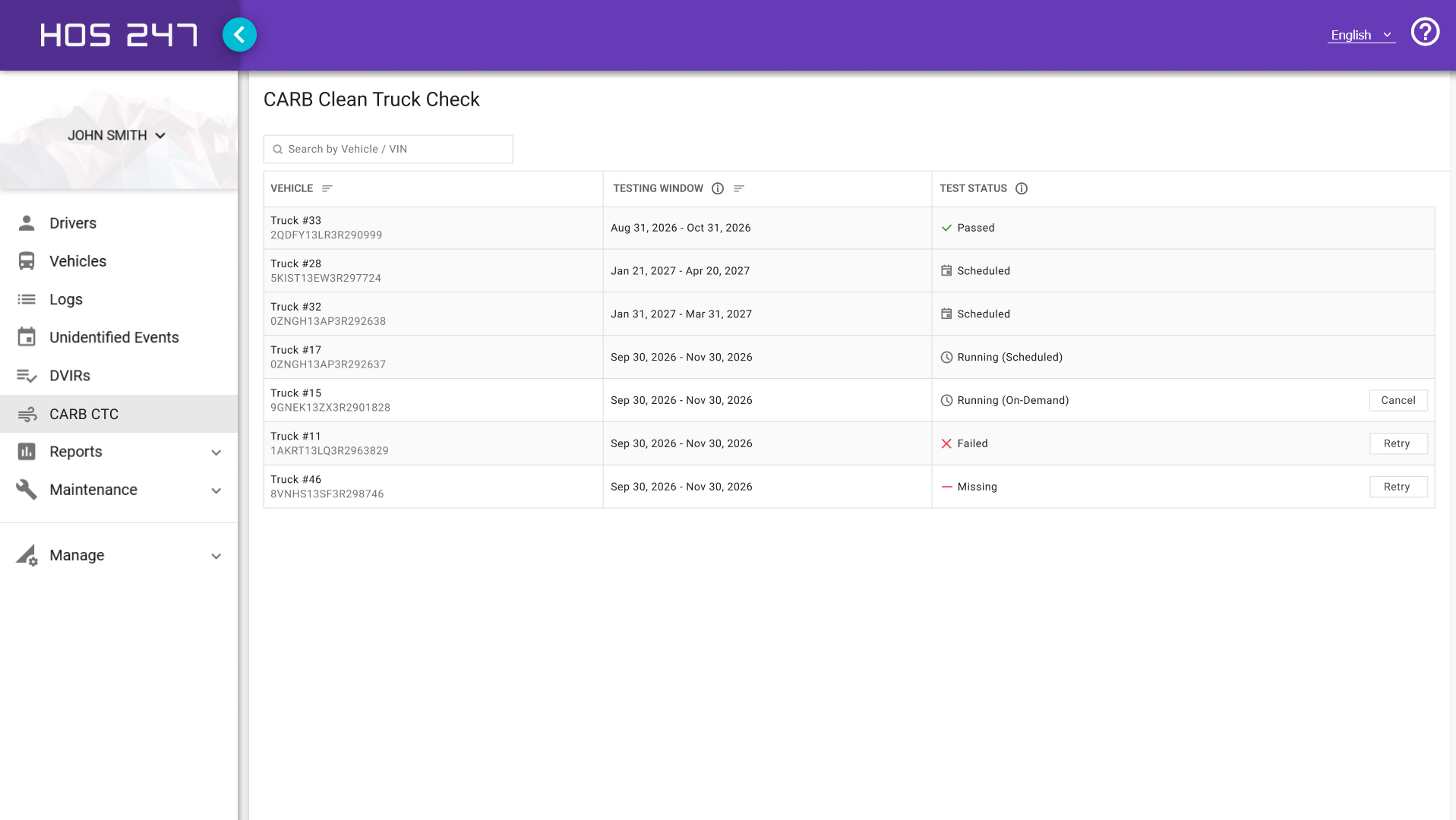Open the Logs menu item

119,299
